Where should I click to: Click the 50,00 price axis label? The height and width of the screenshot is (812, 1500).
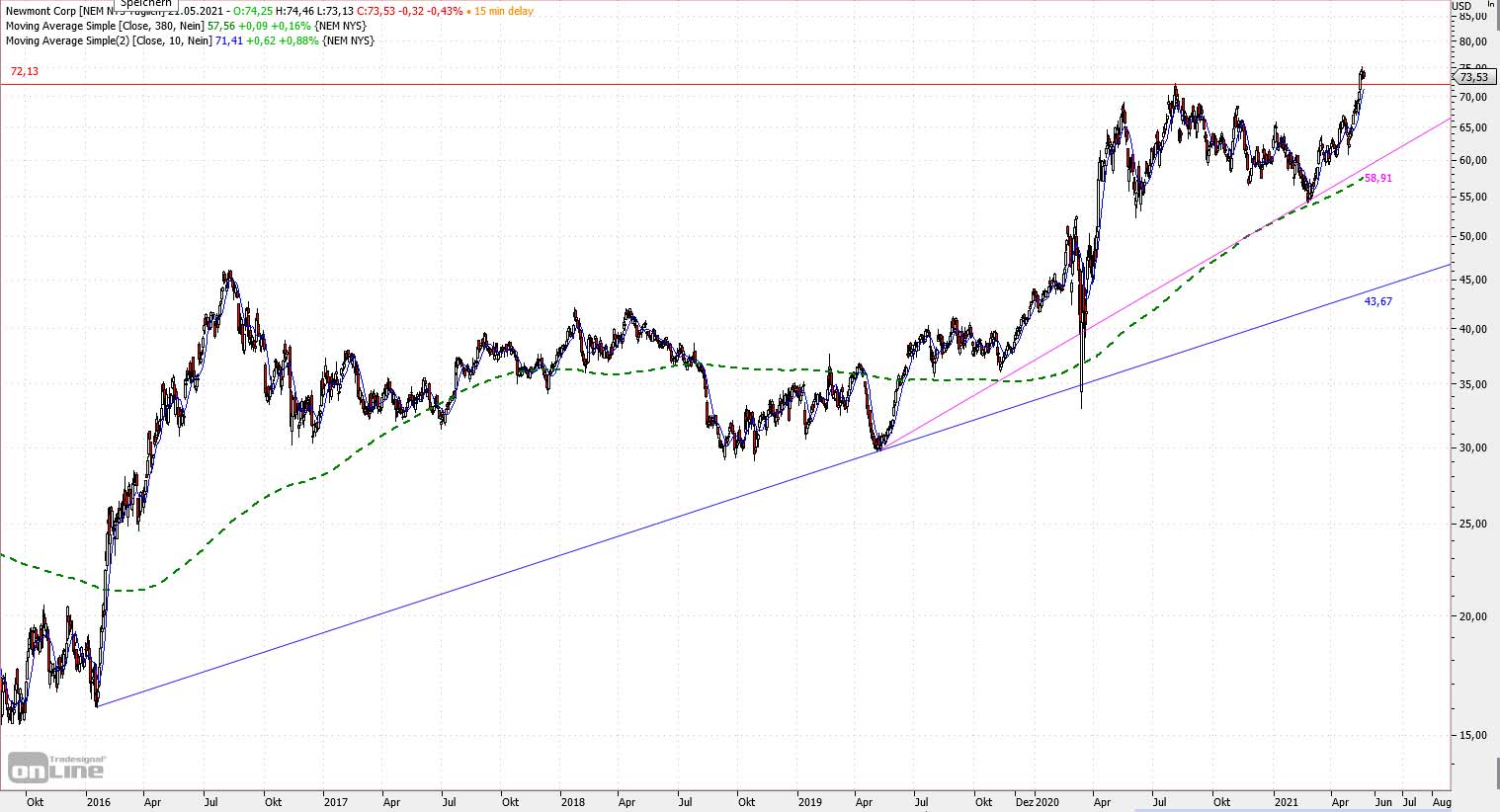1473,236
